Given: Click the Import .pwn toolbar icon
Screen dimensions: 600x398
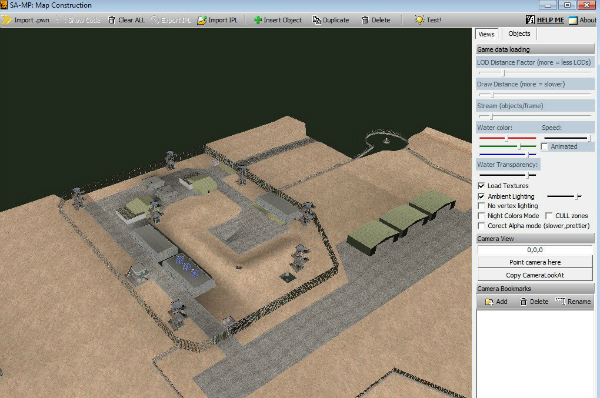Looking at the screenshot, I should [x=7, y=20].
